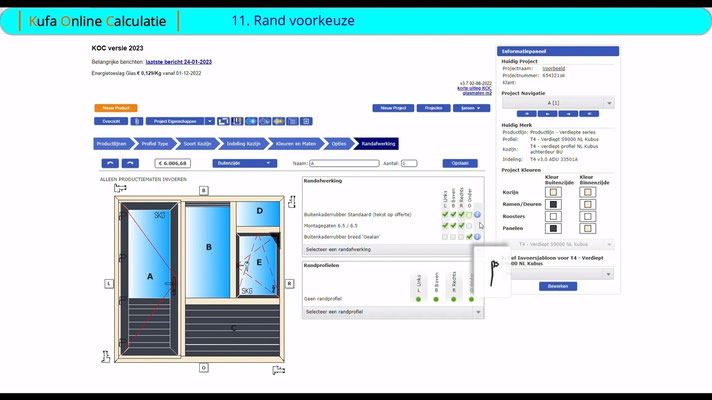Open the A [1] project navigation dropdown
The width and height of the screenshot is (712, 400).
coord(558,103)
